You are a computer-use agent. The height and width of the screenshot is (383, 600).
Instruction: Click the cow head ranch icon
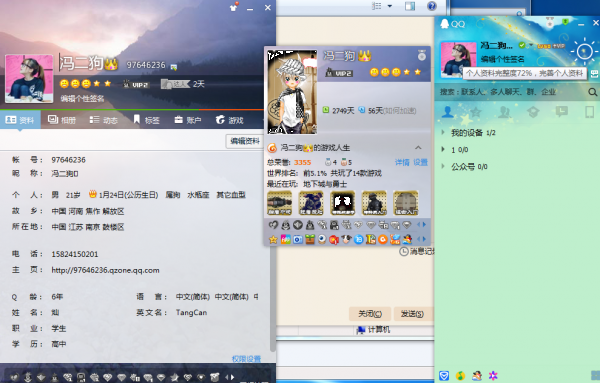pyautogui.click(x=346, y=240)
